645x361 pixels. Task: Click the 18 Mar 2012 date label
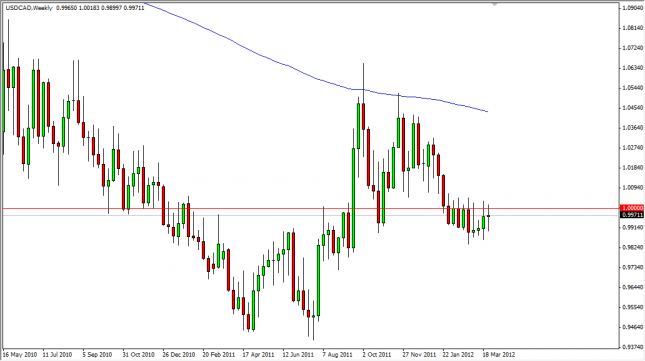point(499,354)
